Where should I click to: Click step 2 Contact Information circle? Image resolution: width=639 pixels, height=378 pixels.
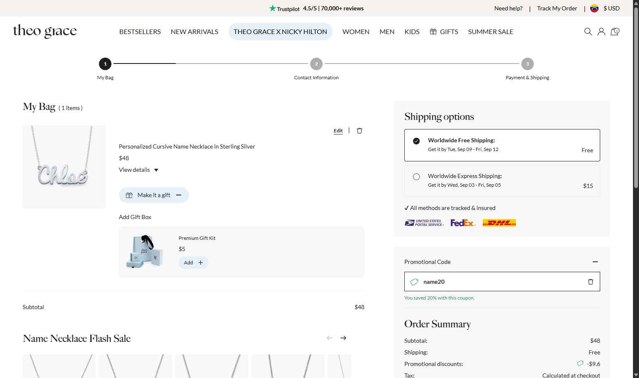[x=316, y=64]
